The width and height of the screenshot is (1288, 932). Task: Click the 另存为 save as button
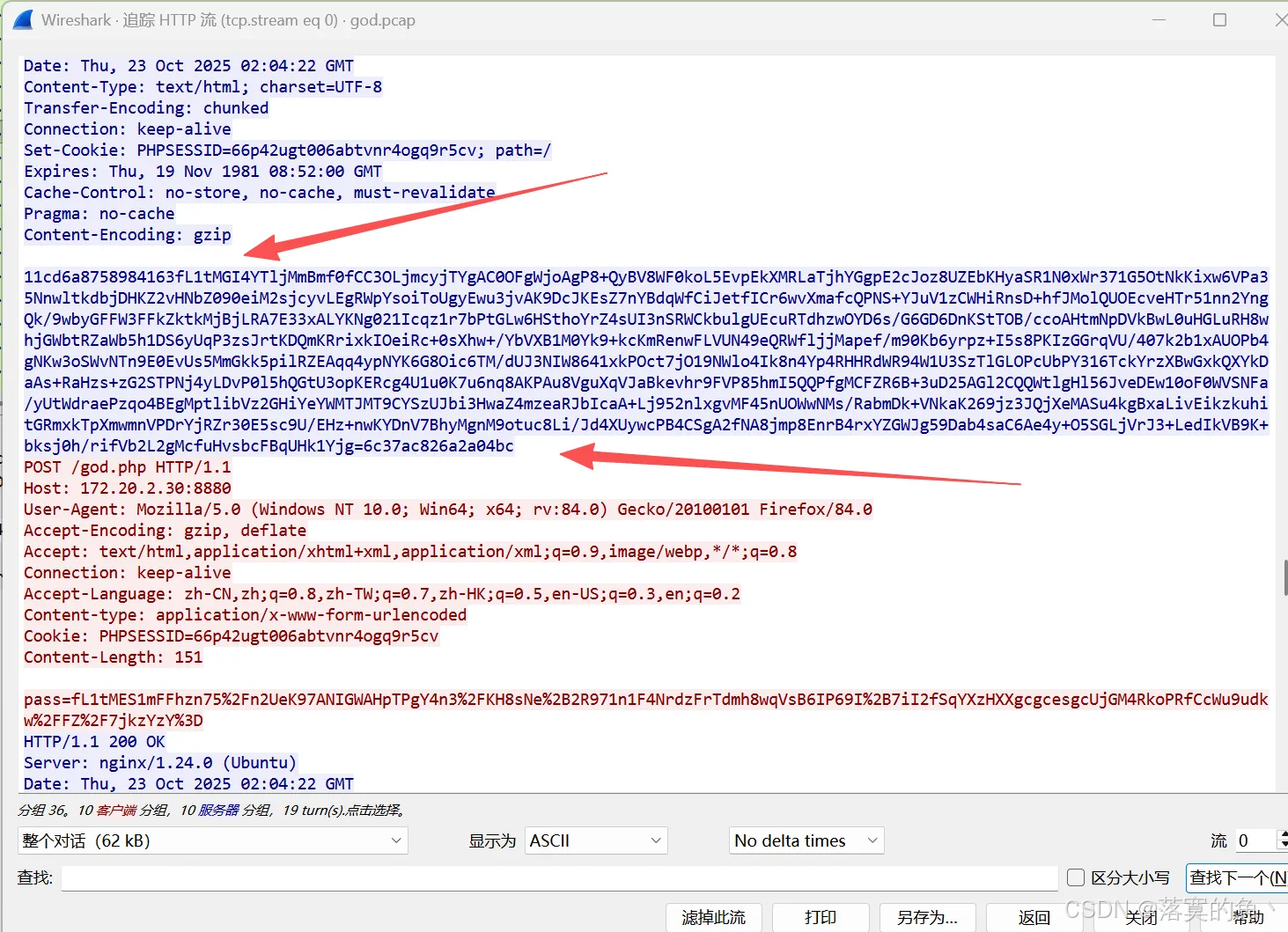pos(927,917)
